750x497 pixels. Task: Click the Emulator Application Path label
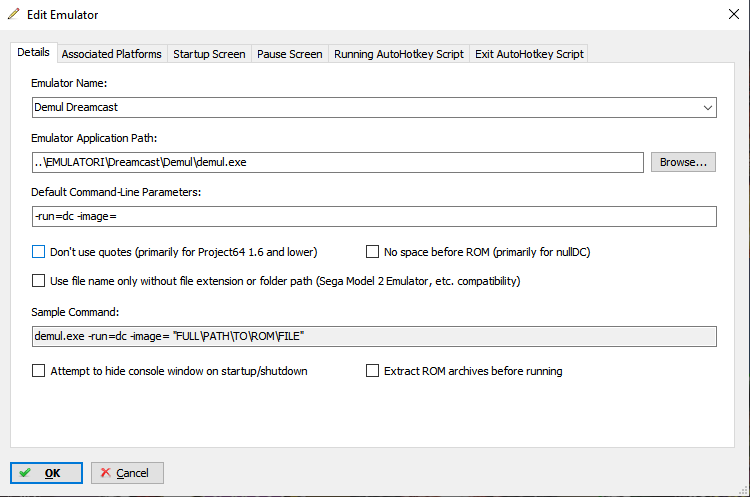(94, 138)
